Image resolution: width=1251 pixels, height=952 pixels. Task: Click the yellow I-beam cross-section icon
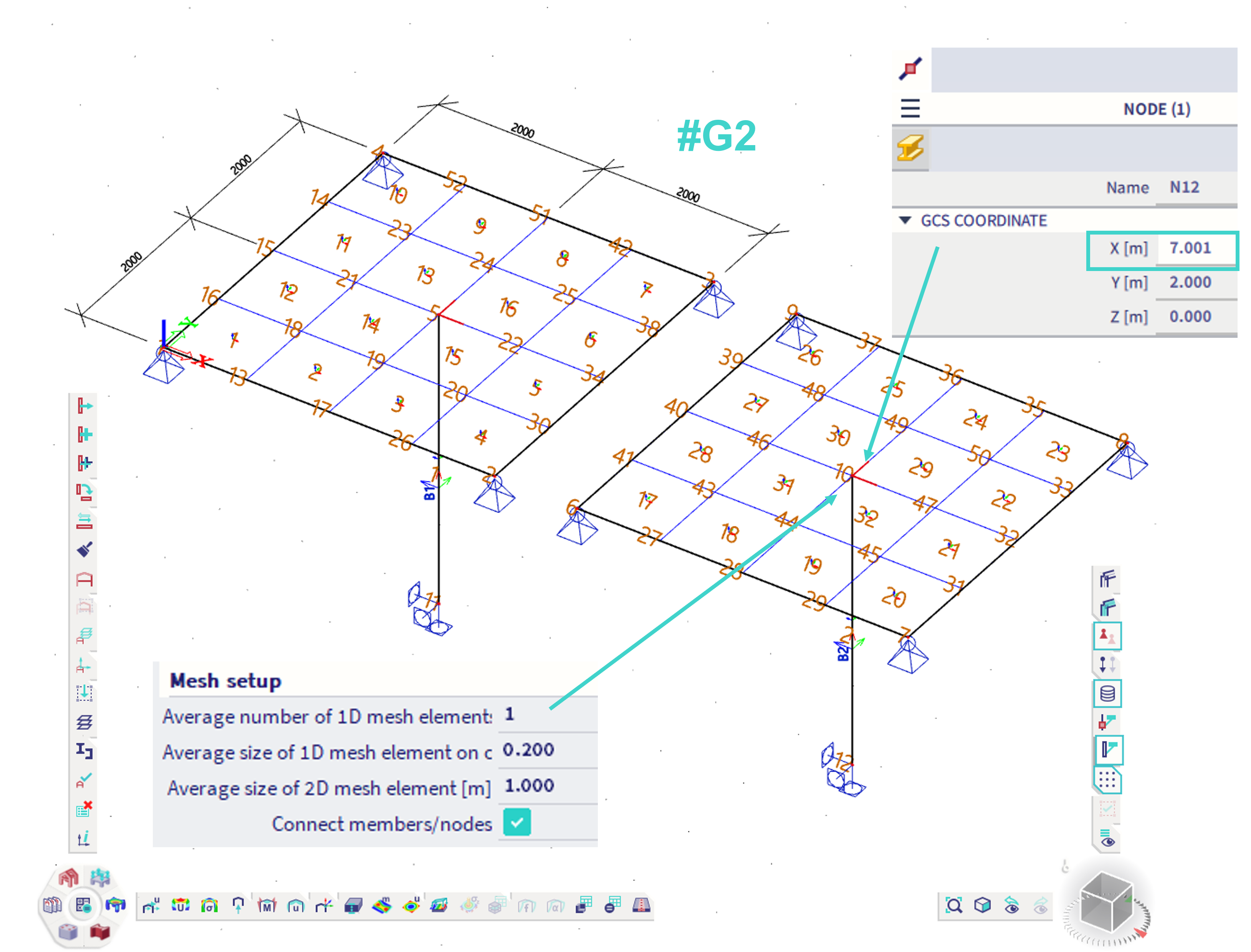click(x=910, y=149)
